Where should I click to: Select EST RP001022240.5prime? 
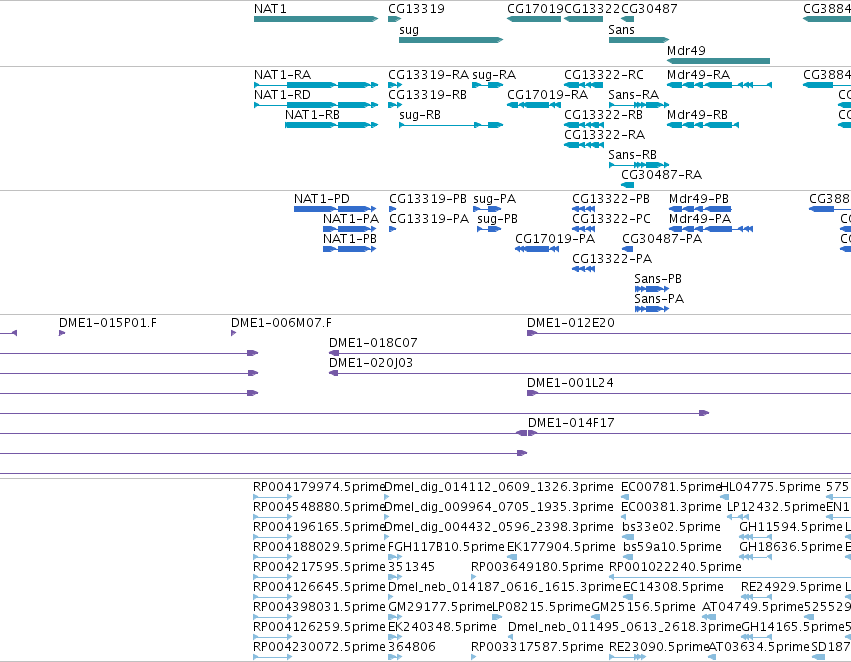tap(730, 577)
